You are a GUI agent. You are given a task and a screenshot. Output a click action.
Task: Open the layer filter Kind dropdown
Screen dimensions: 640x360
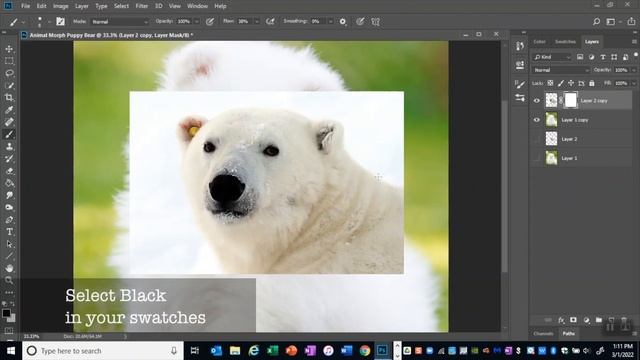tap(552, 57)
